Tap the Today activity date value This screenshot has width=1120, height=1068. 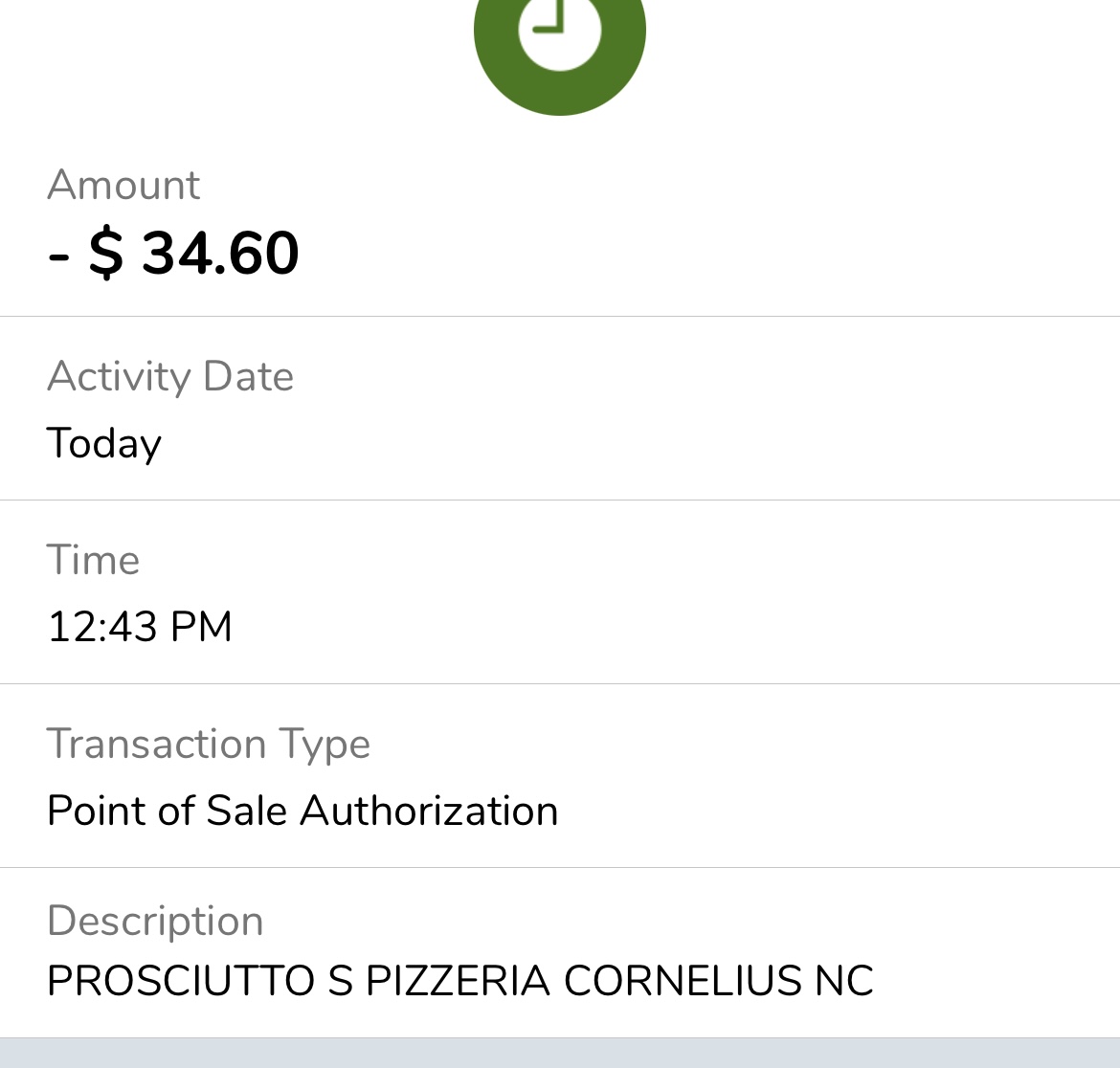104,444
